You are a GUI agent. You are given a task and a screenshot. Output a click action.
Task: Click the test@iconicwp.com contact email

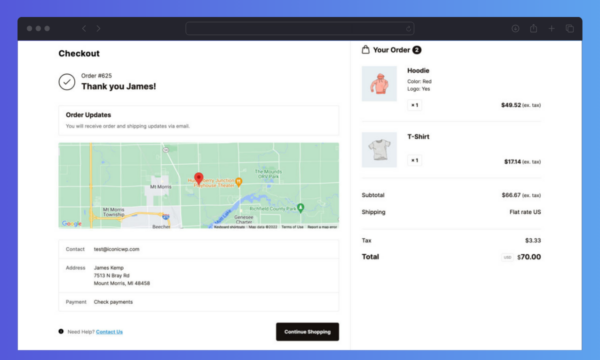tap(116, 249)
